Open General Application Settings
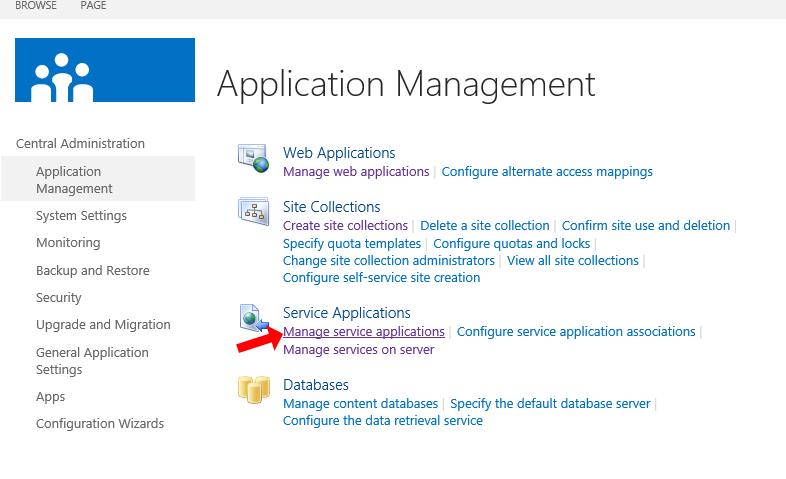786x479 pixels. click(92, 361)
